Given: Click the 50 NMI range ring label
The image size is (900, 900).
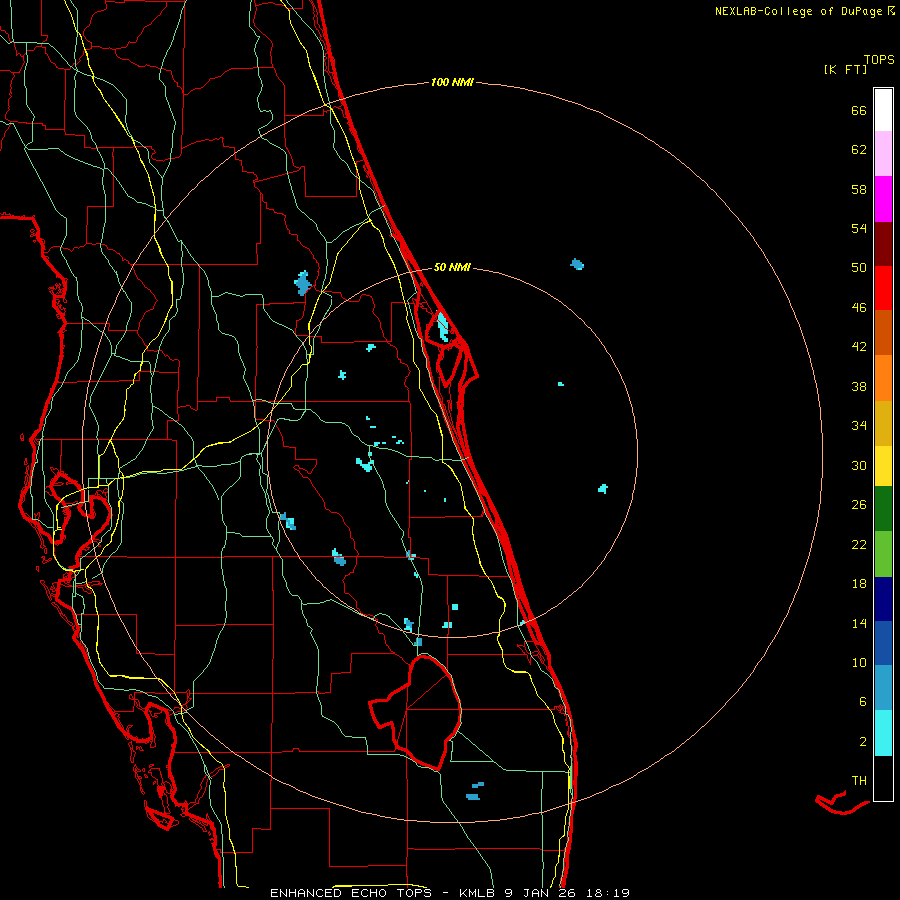Looking at the screenshot, I should point(452,267).
